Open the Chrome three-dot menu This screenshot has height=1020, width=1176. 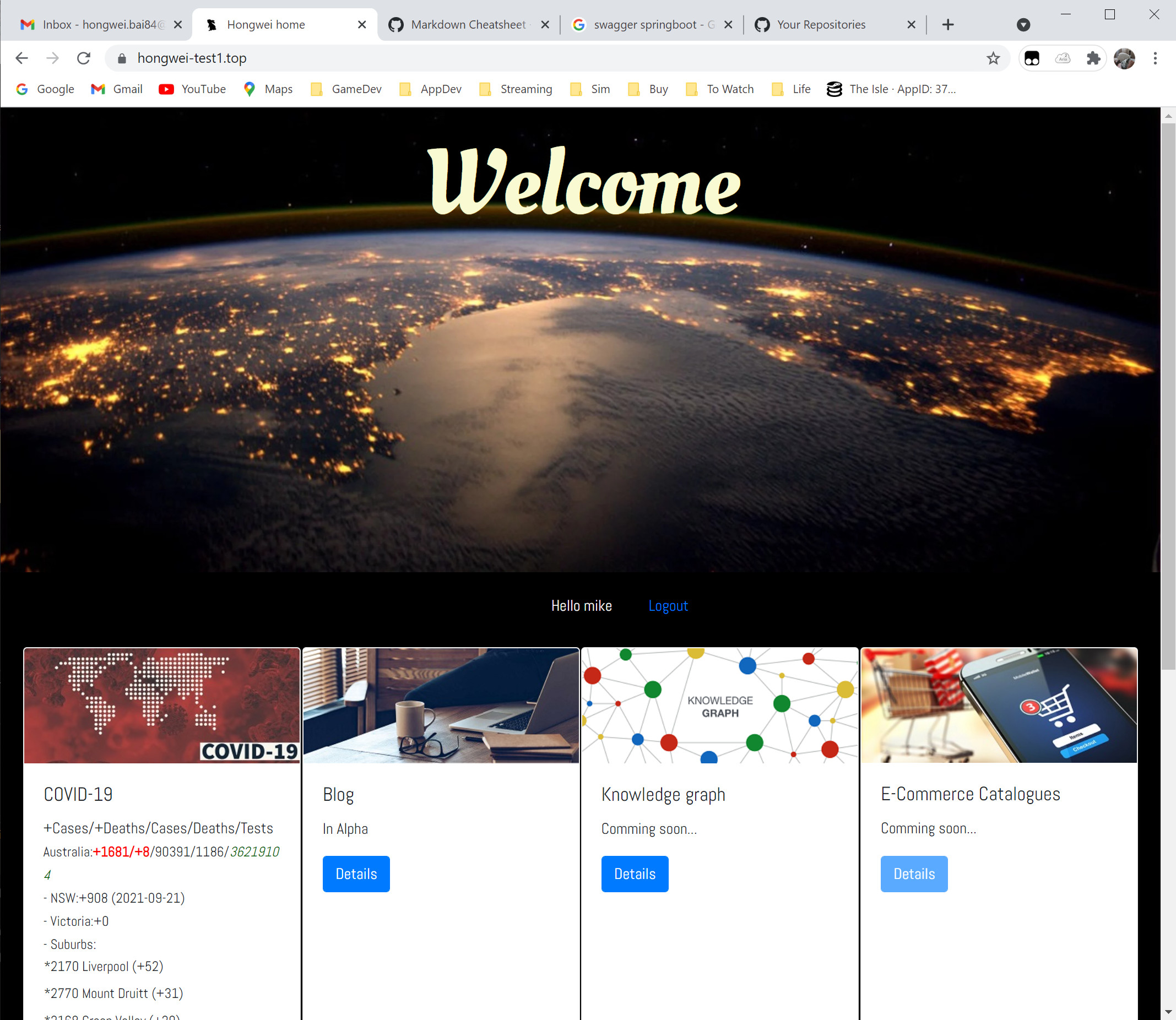(x=1155, y=58)
